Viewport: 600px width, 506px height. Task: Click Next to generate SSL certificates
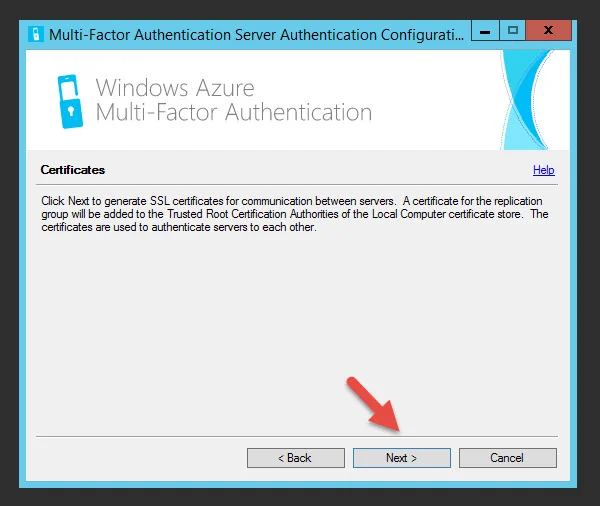(402, 458)
